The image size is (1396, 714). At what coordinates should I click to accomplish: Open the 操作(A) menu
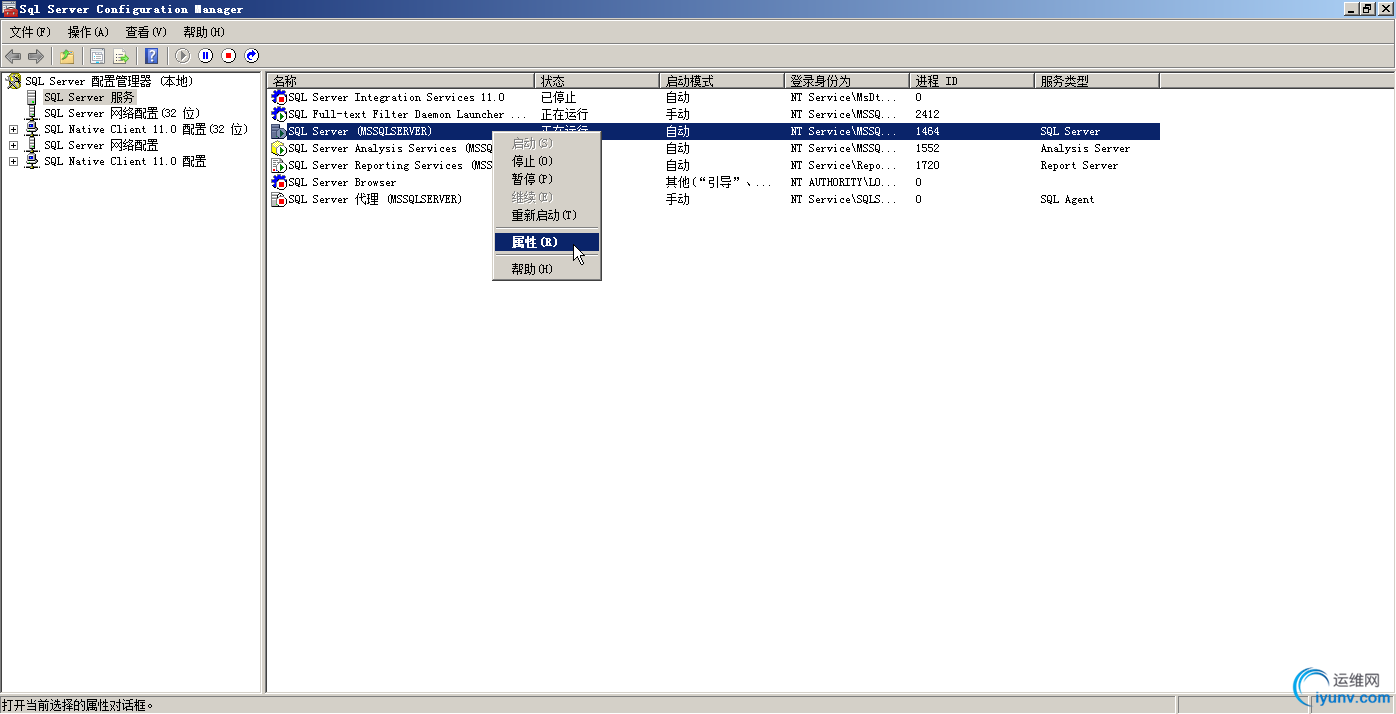(x=88, y=32)
